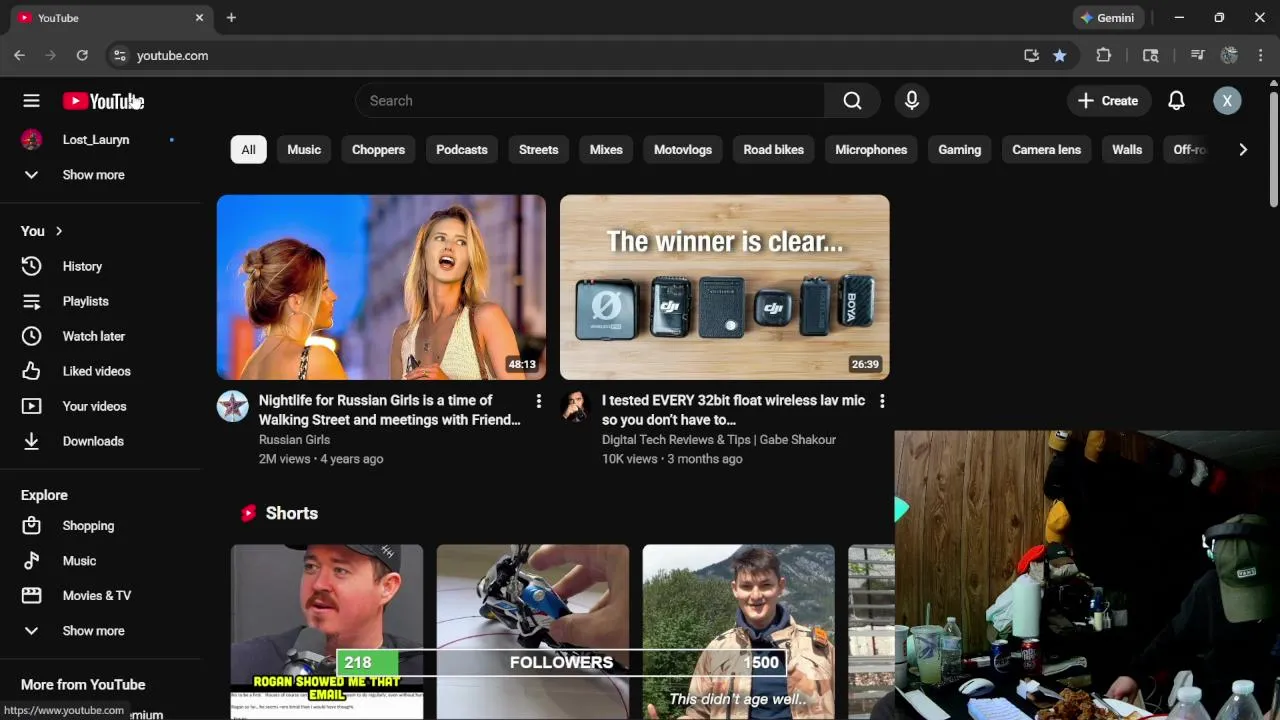Open 'This didn't age well' Short

click(738, 632)
